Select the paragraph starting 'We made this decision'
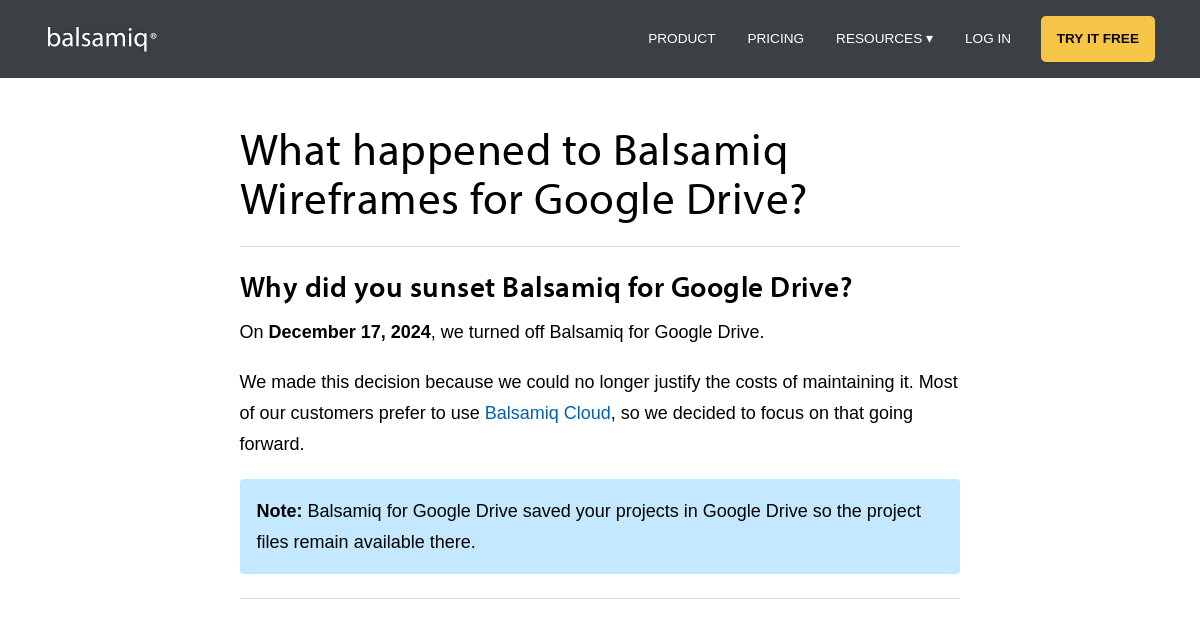The image size is (1200, 627). point(598,412)
